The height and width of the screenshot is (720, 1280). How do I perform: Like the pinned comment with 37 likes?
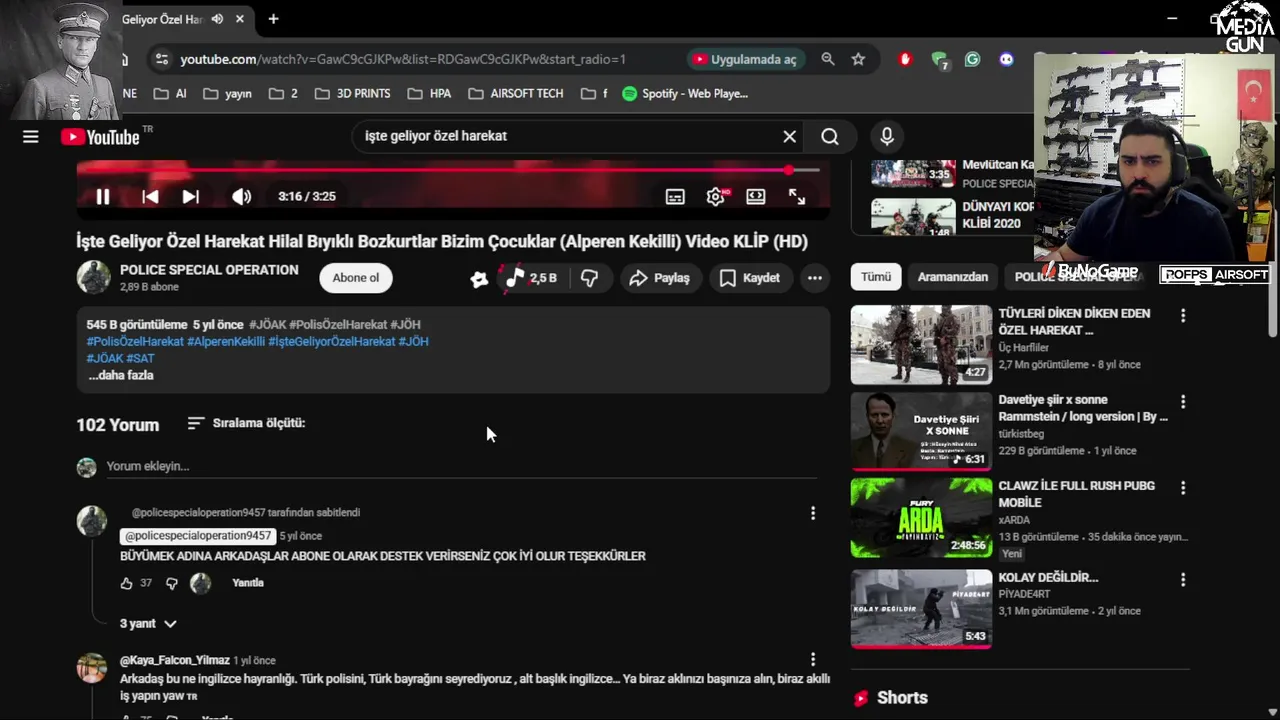pos(127,583)
